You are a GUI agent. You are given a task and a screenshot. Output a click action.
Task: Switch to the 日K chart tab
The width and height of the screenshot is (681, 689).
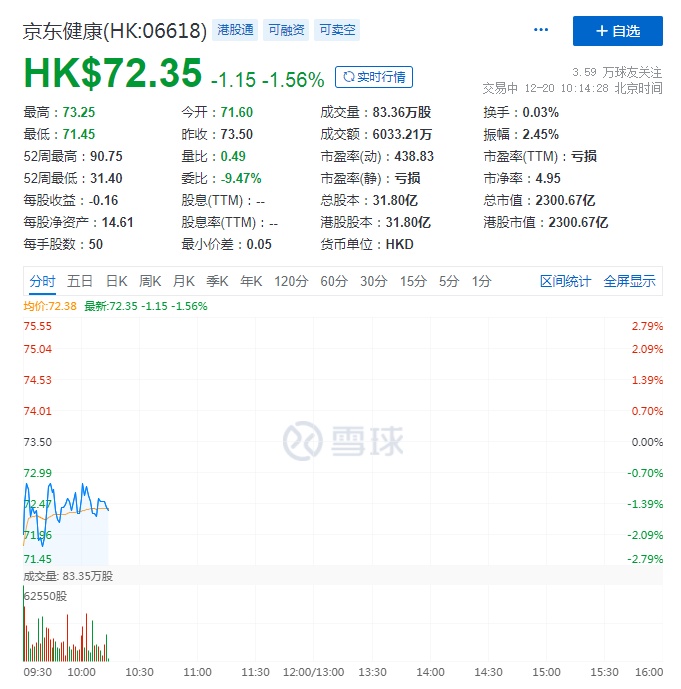tap(117, 282)
